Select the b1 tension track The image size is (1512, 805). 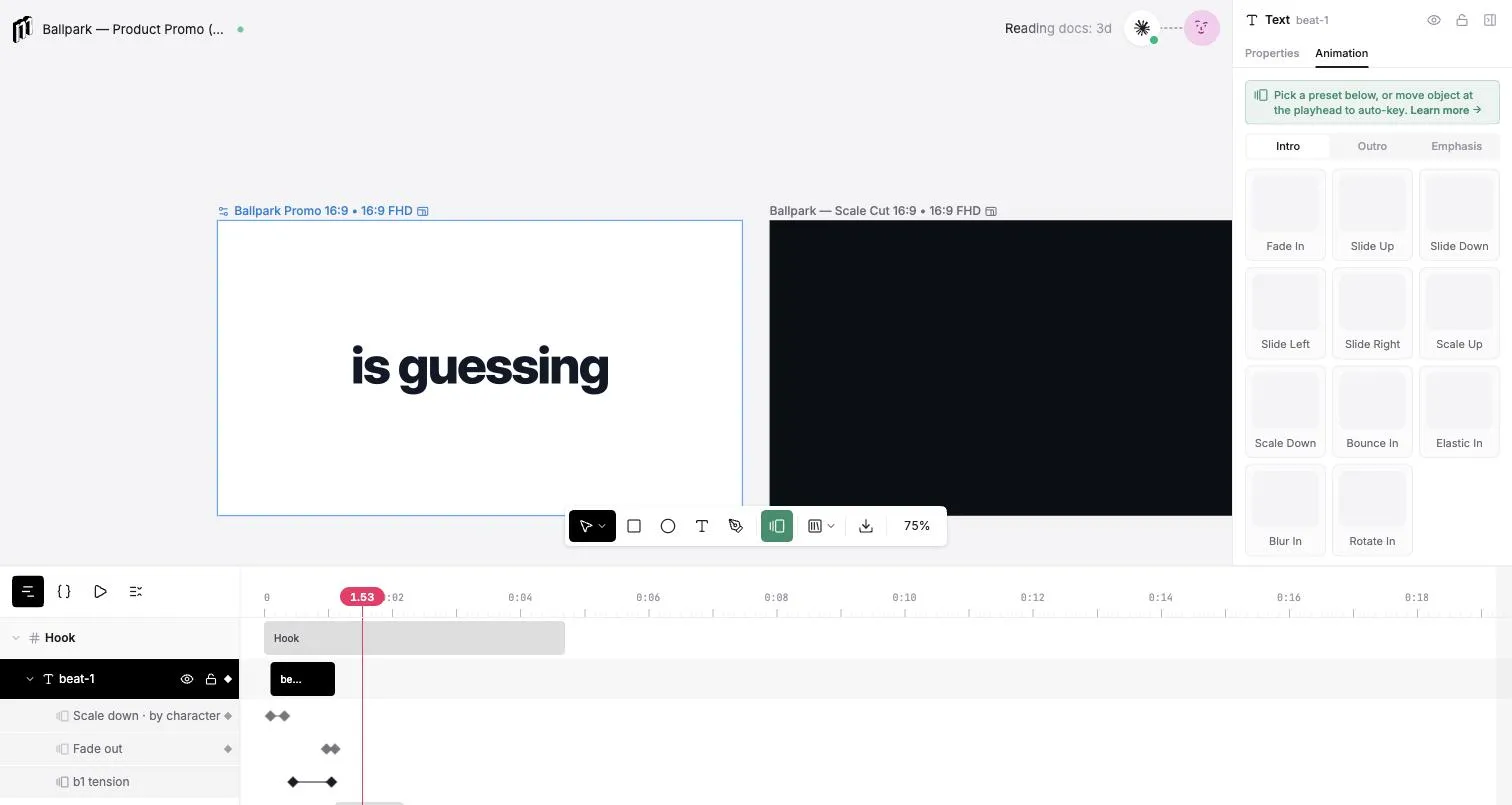120,782
